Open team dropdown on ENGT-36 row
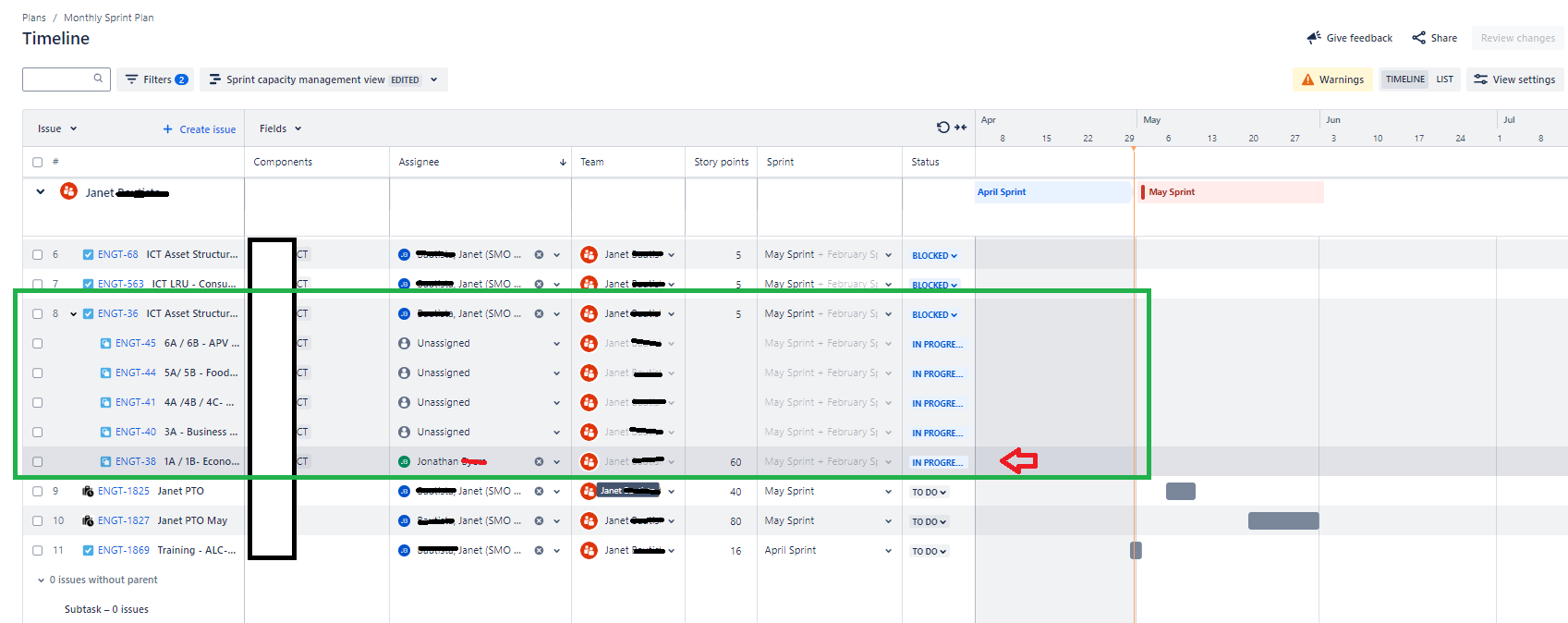The height and width of the screenshot is (623, 1568). click(x=671, y=314)
